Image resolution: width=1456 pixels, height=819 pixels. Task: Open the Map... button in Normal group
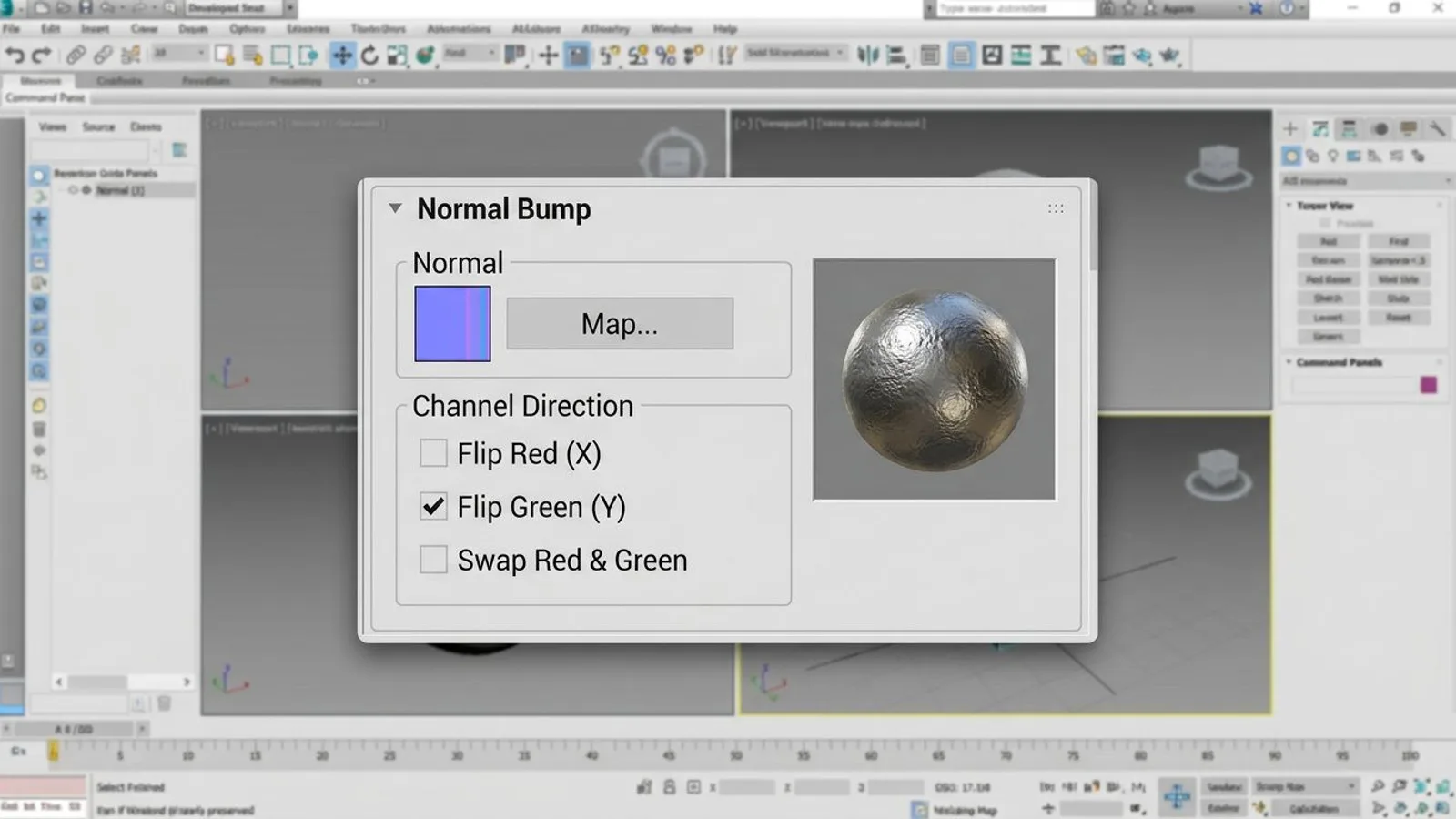pyautogui.click(x=620, y=323)
